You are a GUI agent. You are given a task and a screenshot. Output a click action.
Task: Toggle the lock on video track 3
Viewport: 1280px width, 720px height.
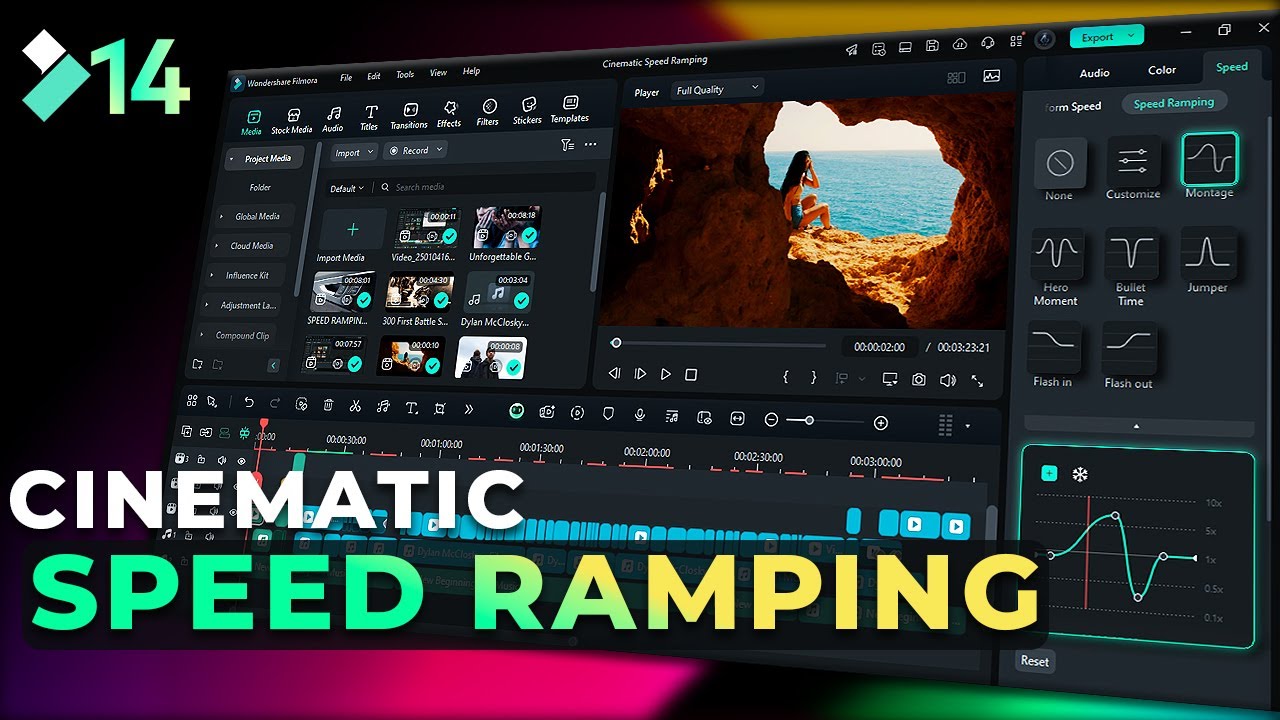pos(201,460)
